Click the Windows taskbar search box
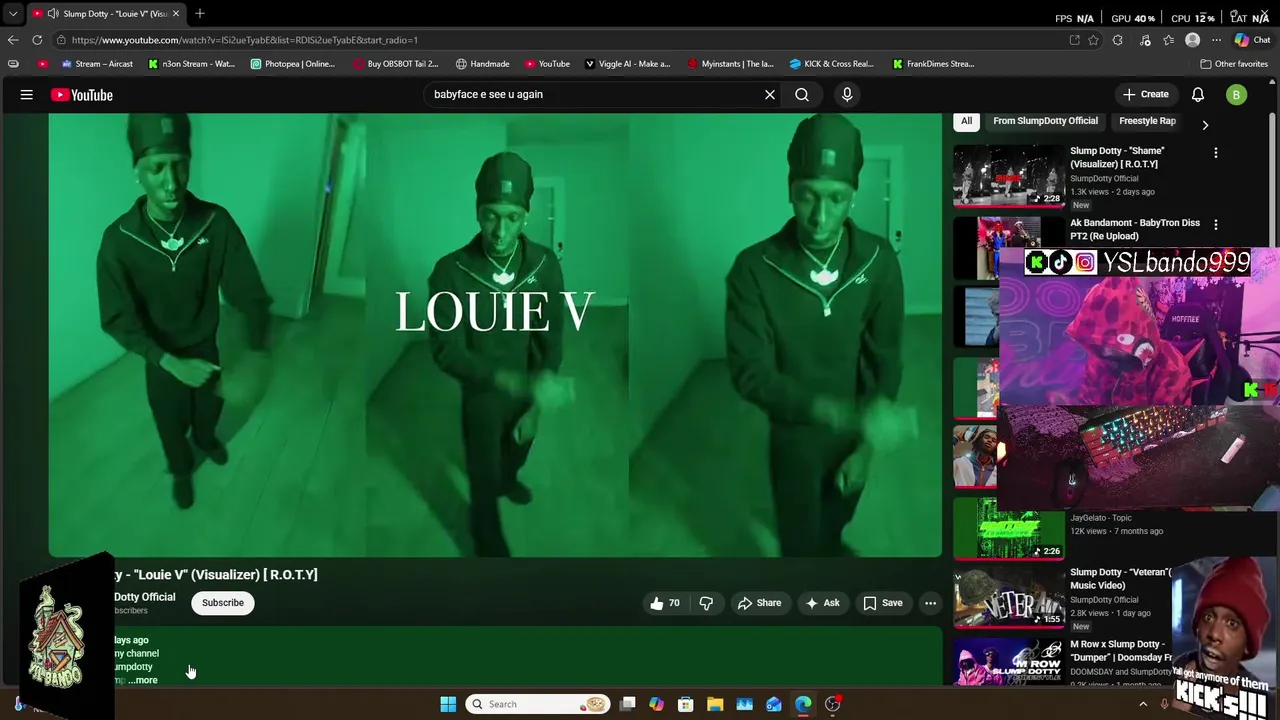The height and width of the screenshot is (720, 1280). [x=539, y=704]
